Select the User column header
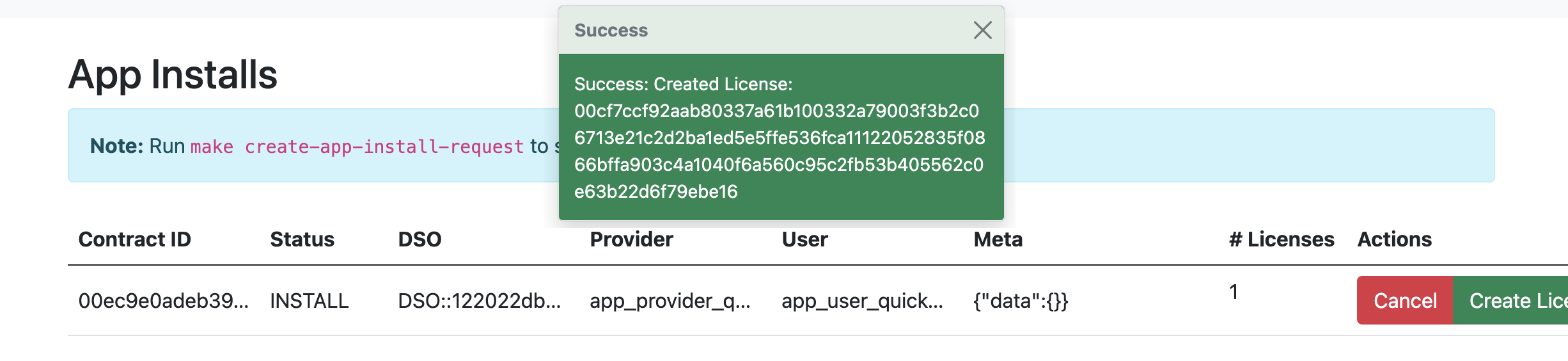 (804, 239)
